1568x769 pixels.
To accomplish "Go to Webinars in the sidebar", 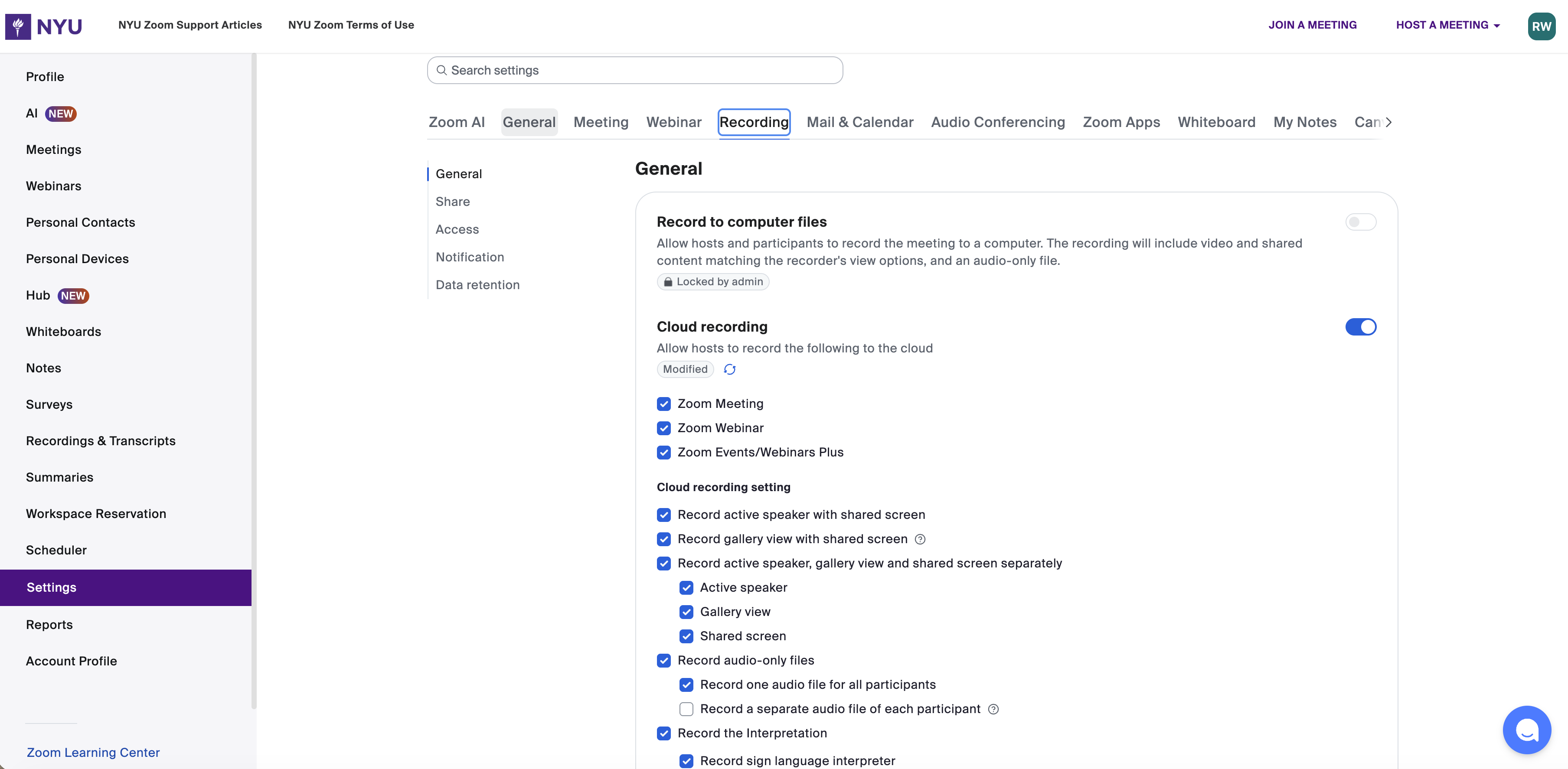I will 54,186.
